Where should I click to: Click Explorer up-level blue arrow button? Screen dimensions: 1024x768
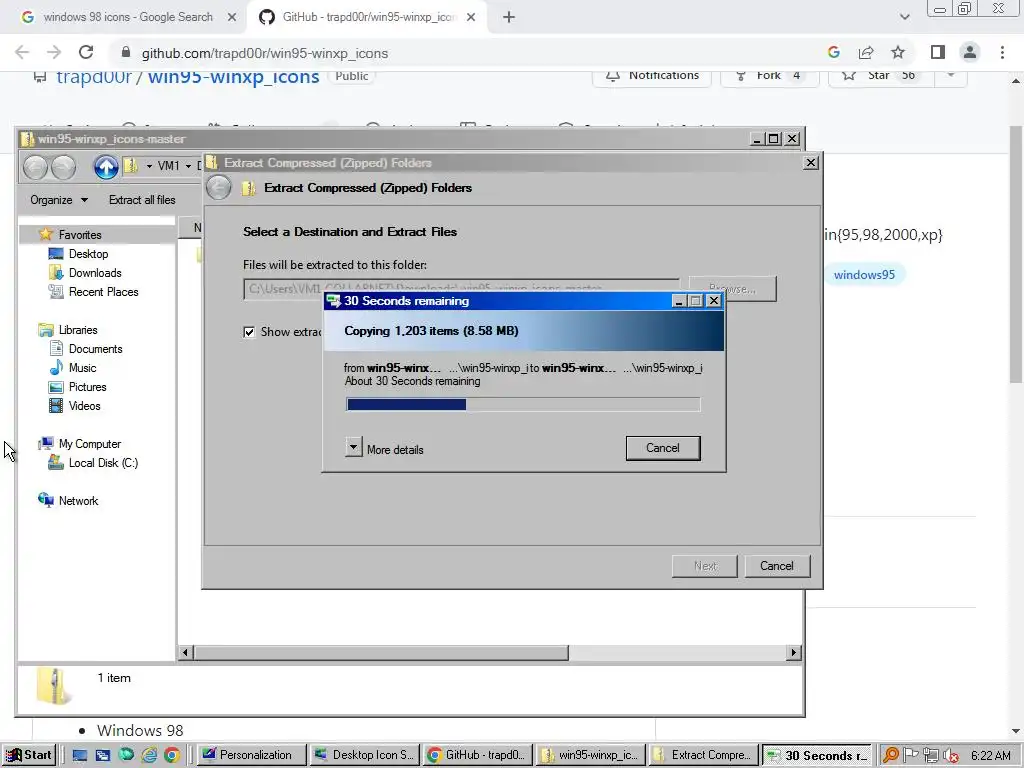(x=106, y=167)
